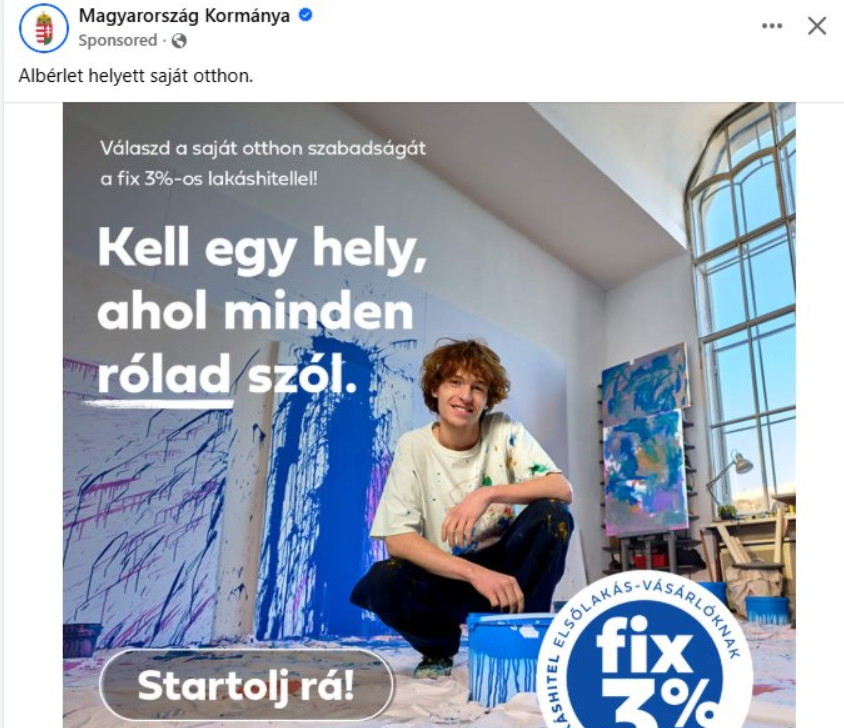
Task: Click the Hungarian coat of arms avatar
Action: (x=44, y=28)
